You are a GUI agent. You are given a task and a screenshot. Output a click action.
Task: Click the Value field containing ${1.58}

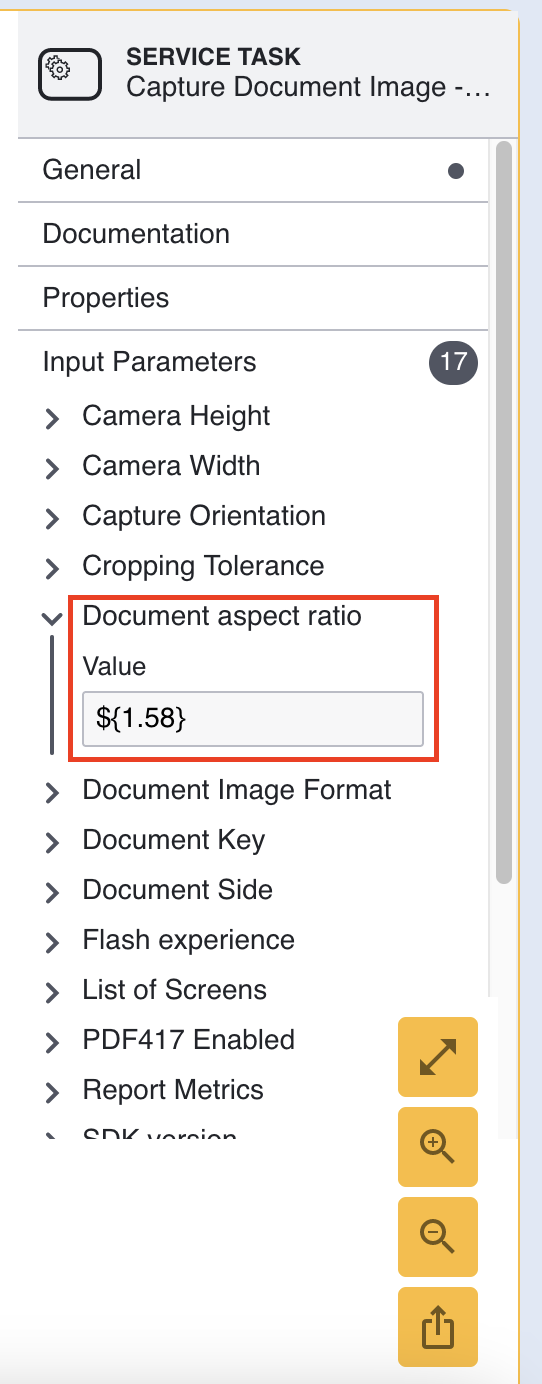pyautogui.click(x=253, y=718)
